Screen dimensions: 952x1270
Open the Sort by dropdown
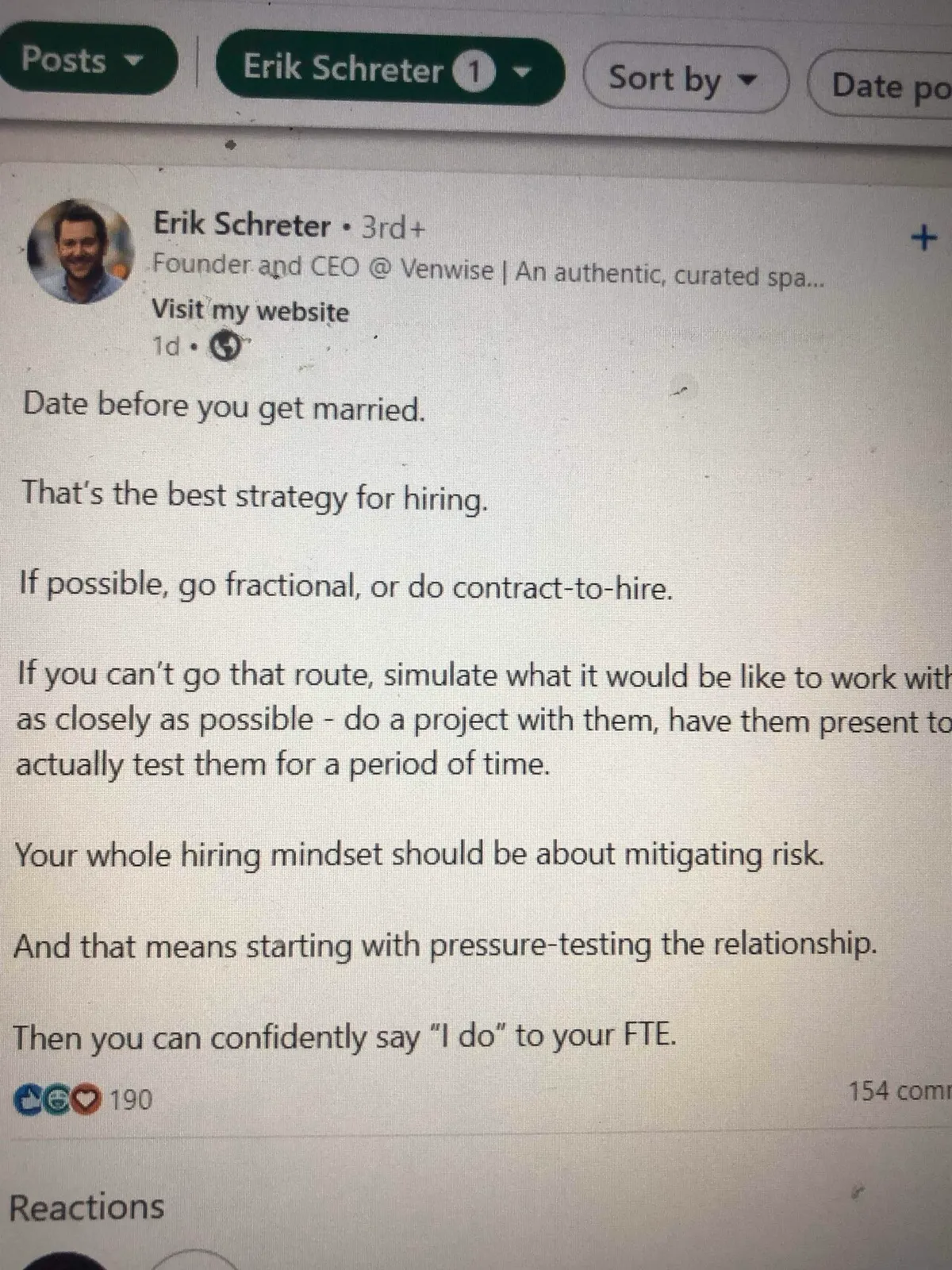tap(684, 79)
